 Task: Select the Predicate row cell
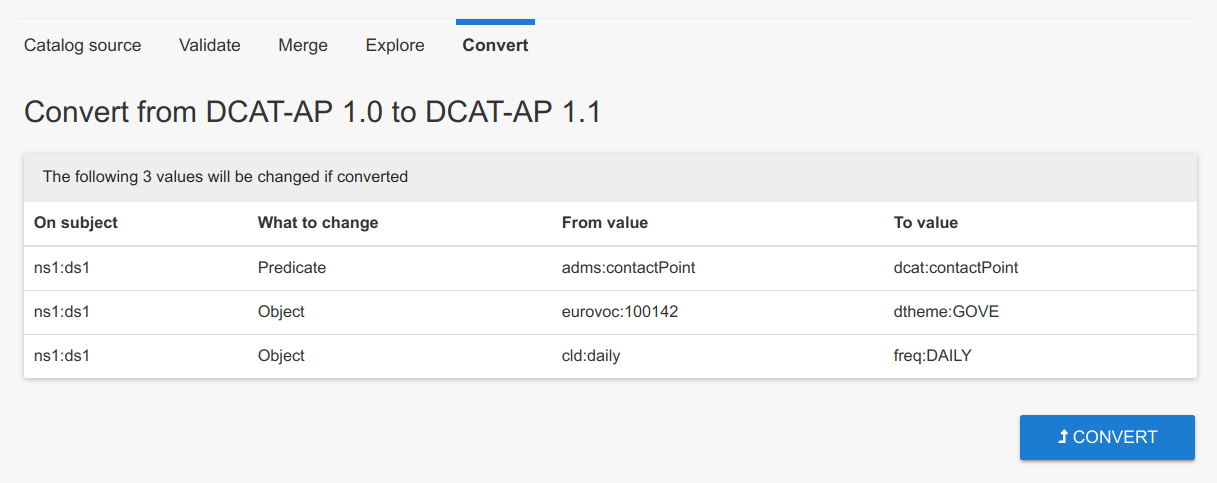(292, 268)
